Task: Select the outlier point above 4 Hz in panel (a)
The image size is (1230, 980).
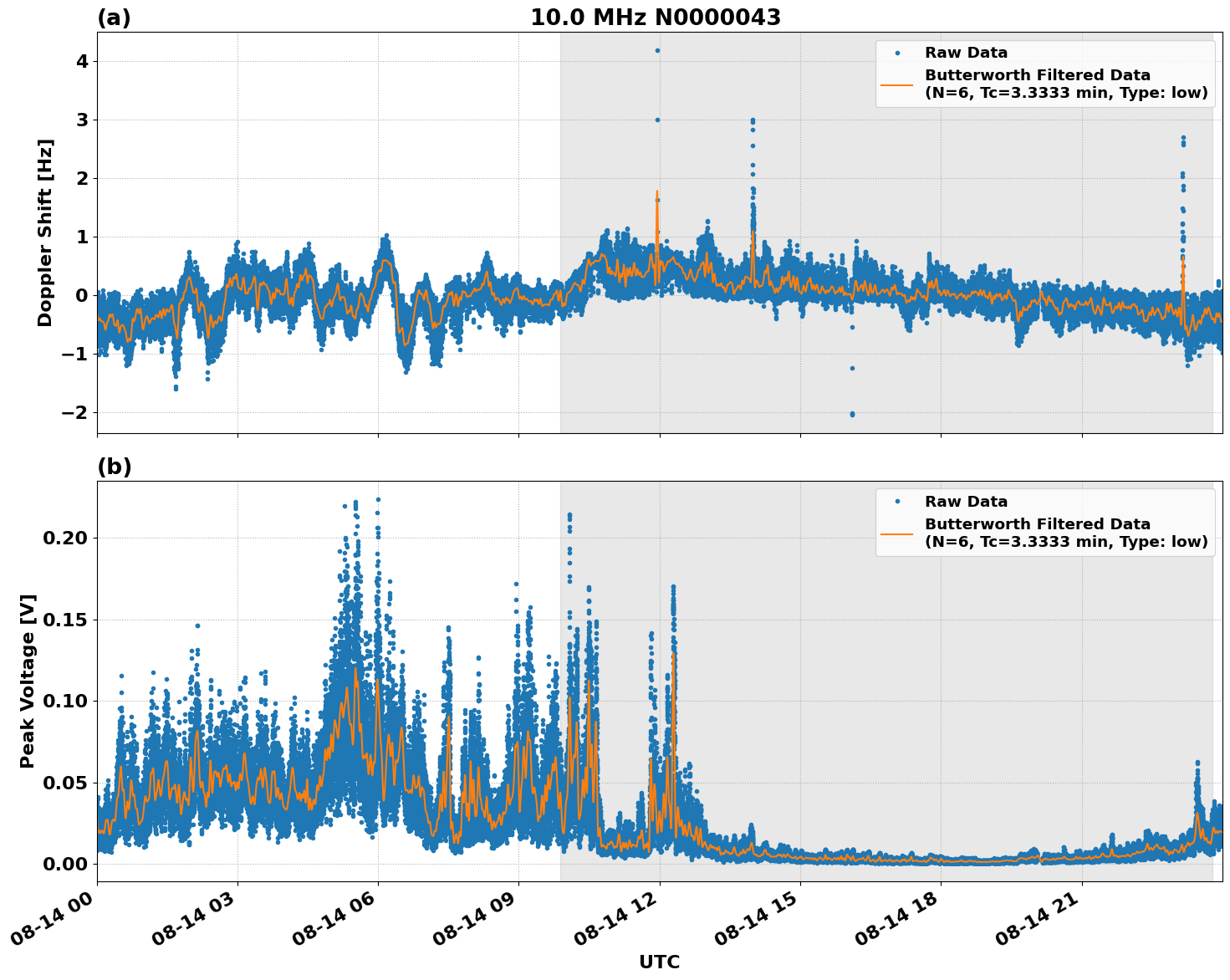Action: pos(658,50)
